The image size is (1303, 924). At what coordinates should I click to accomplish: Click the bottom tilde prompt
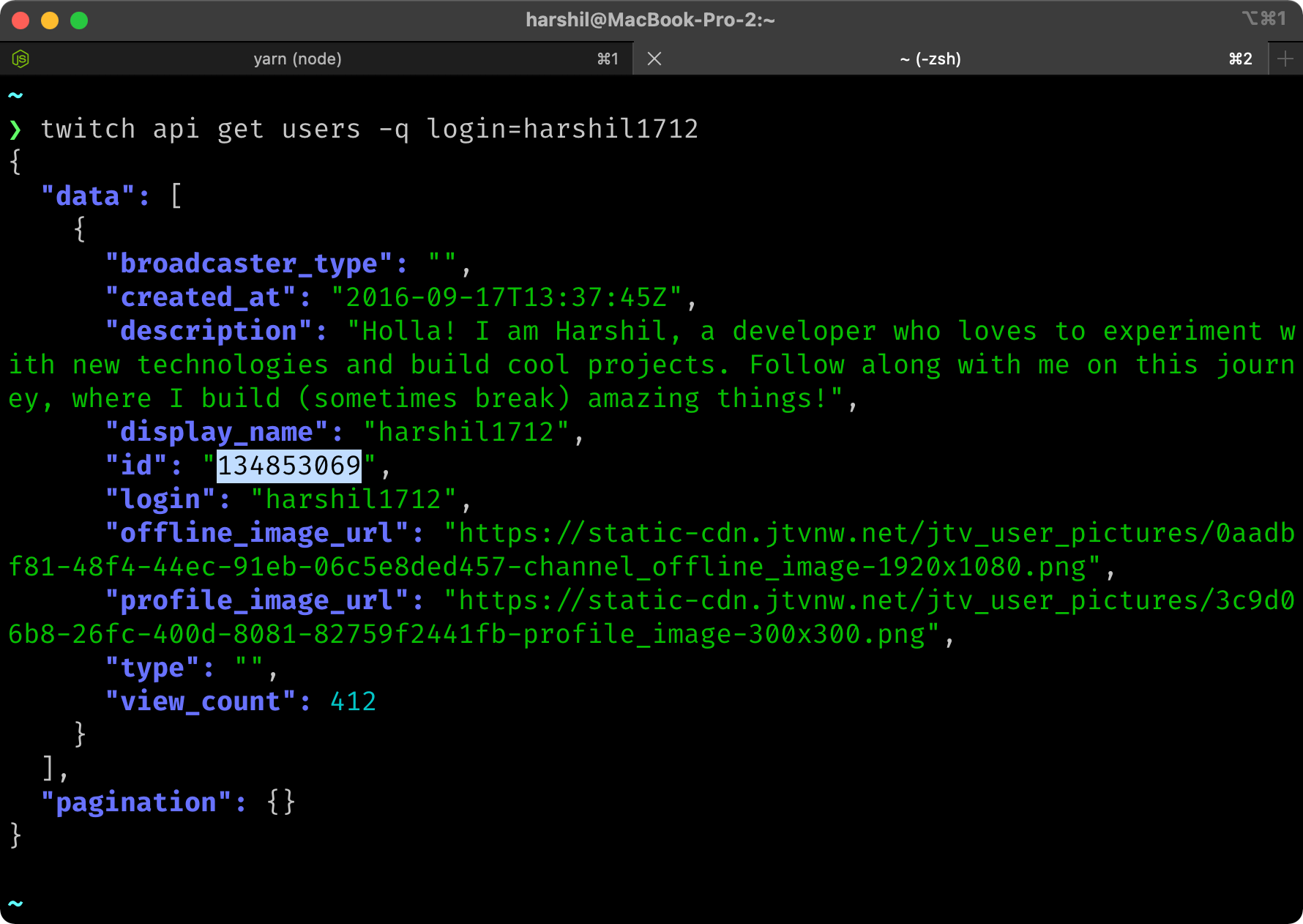pos(15,903)
